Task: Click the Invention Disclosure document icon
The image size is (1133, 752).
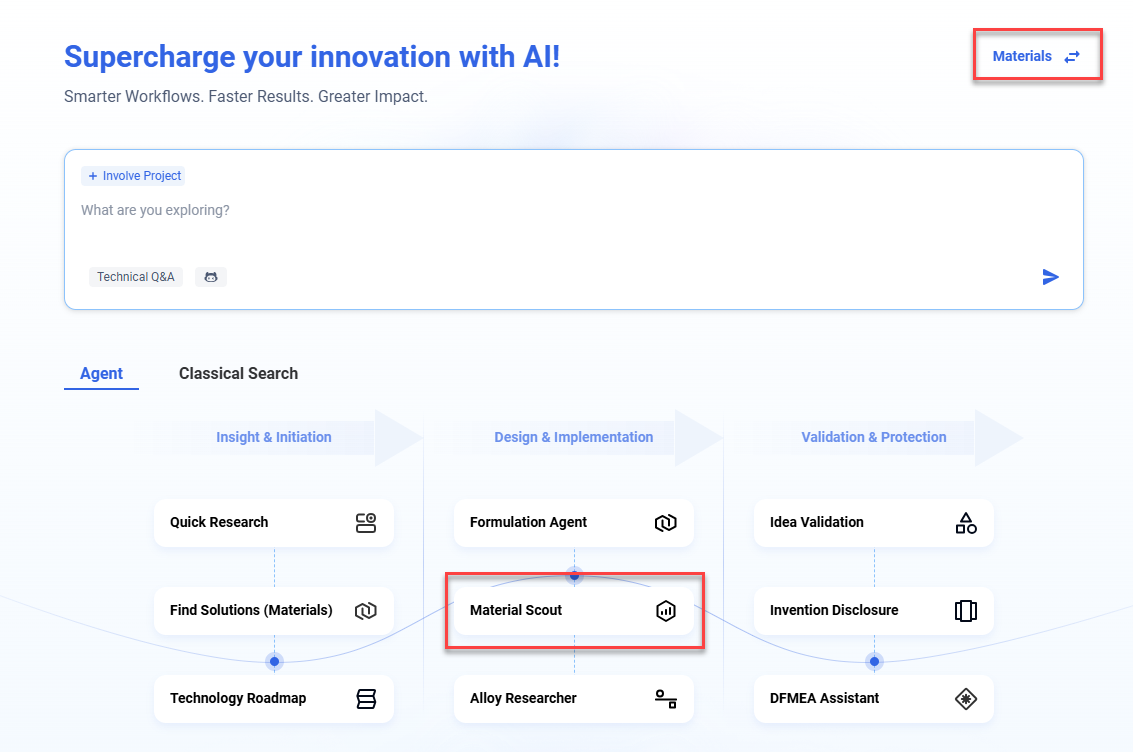Action: pos(966,610)
